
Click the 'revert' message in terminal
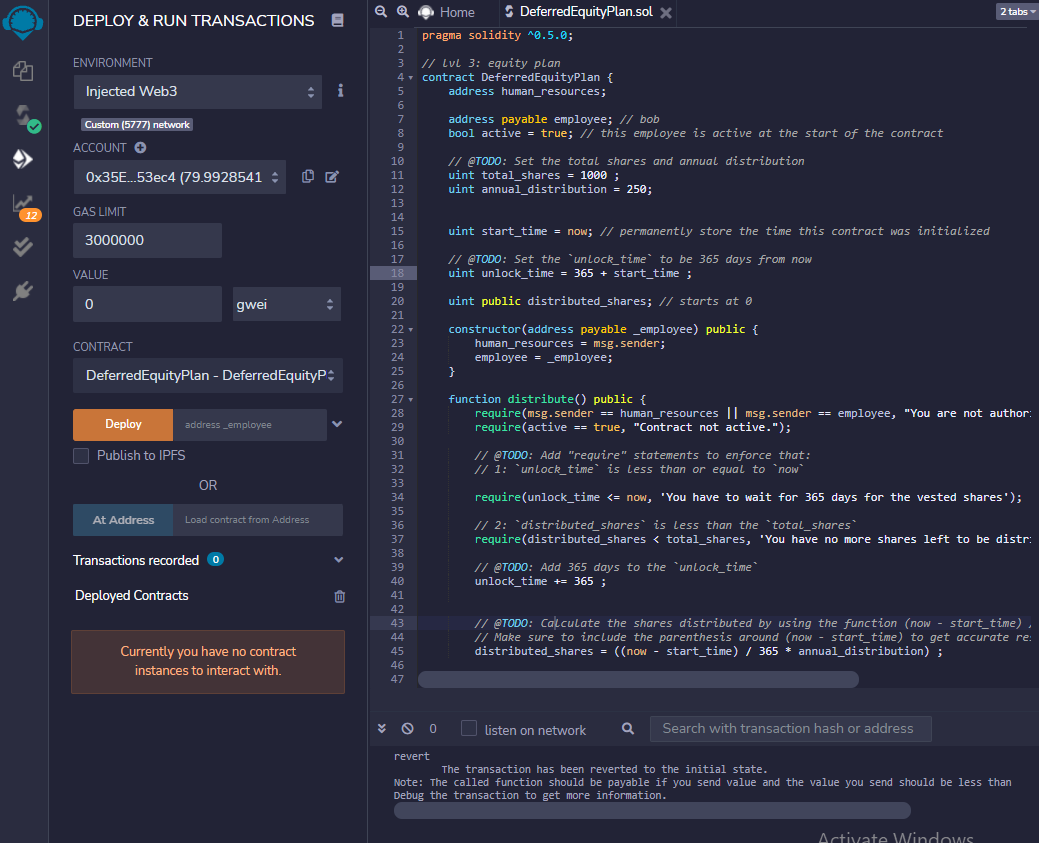(x=411, y=756)
